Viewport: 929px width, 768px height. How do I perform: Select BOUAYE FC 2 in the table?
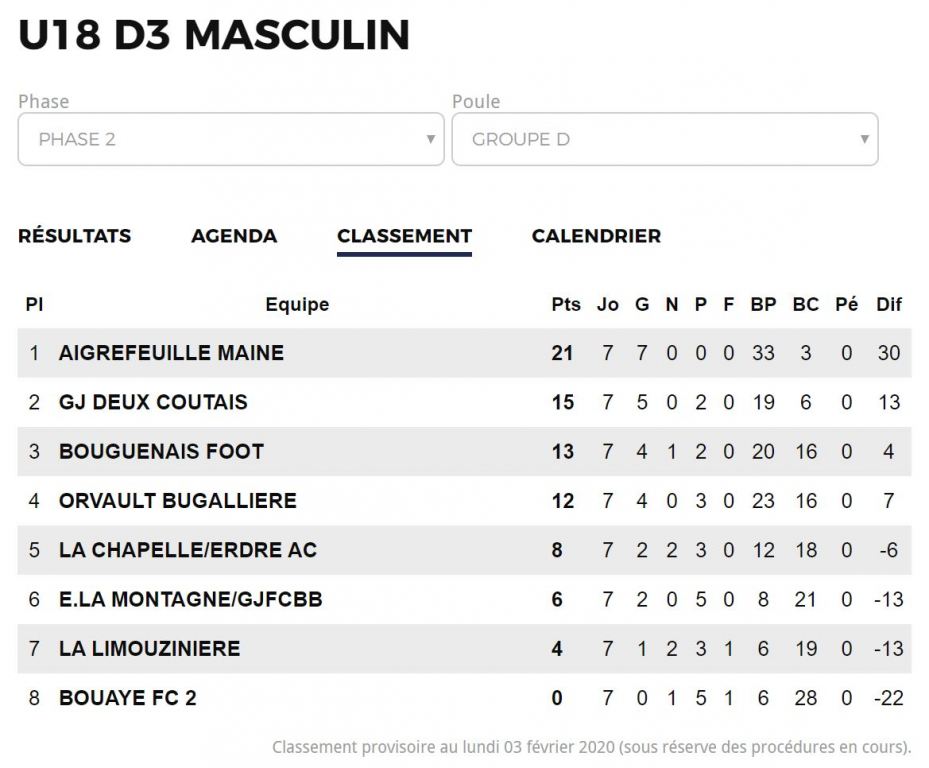[127, 697]
